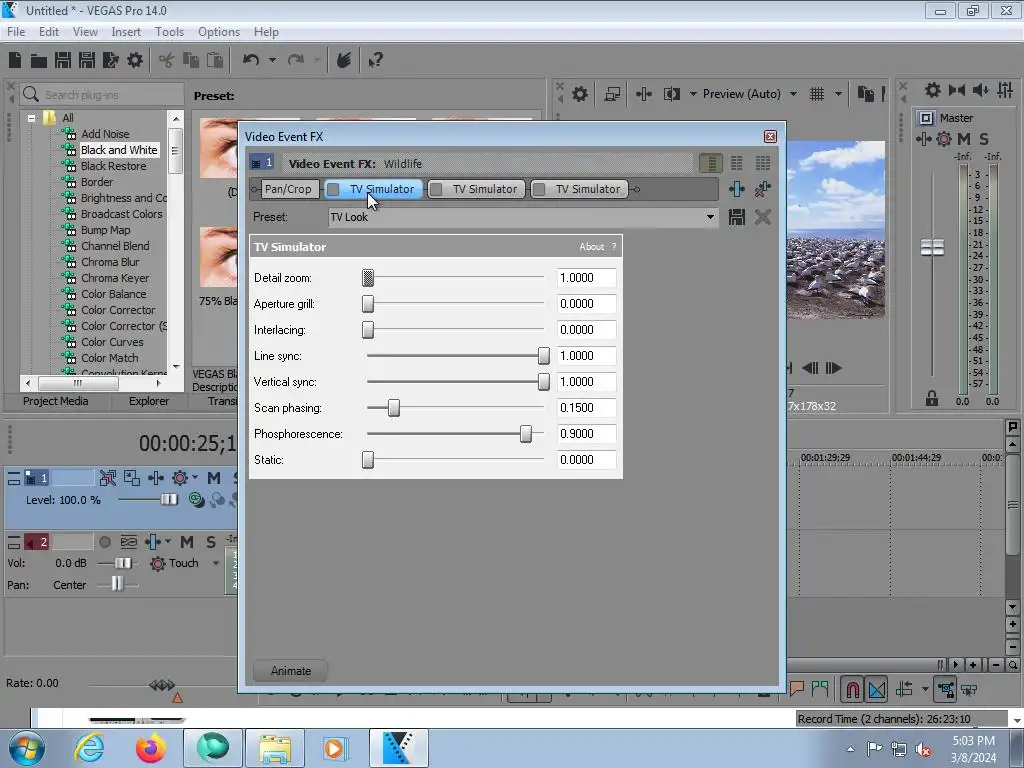Arm audio track 2 for record
The image size is (1024, 768).
pos(104,542)
